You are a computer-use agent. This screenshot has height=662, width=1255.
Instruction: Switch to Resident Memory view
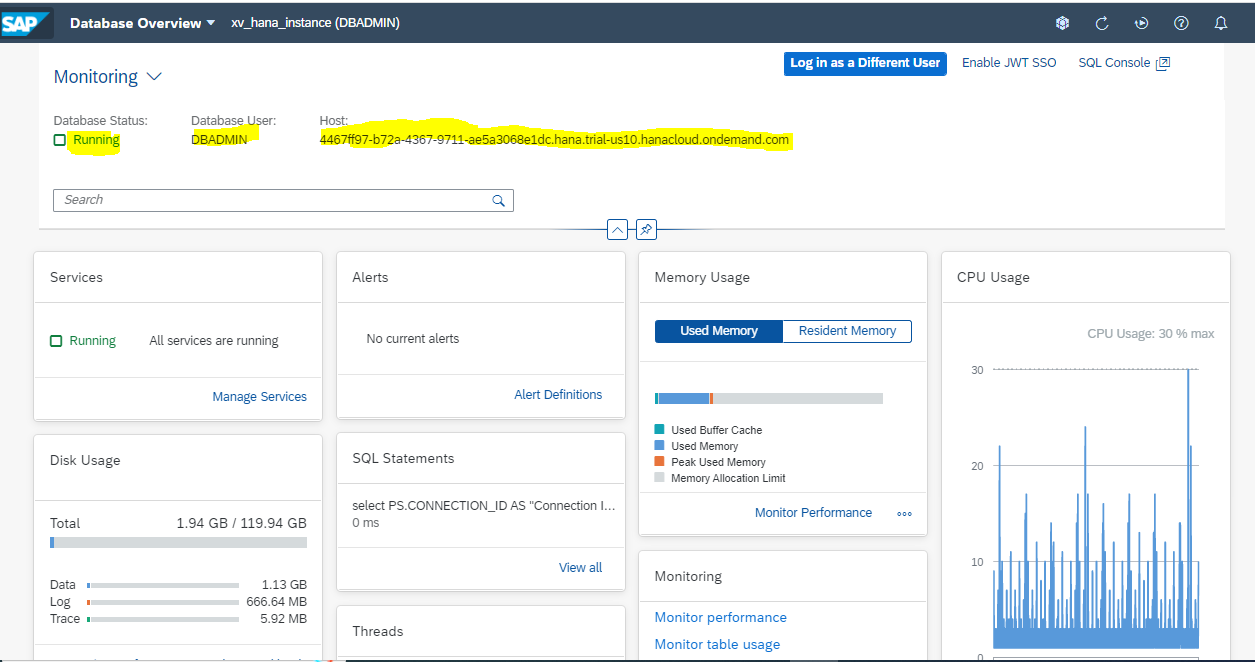(847, 331)
